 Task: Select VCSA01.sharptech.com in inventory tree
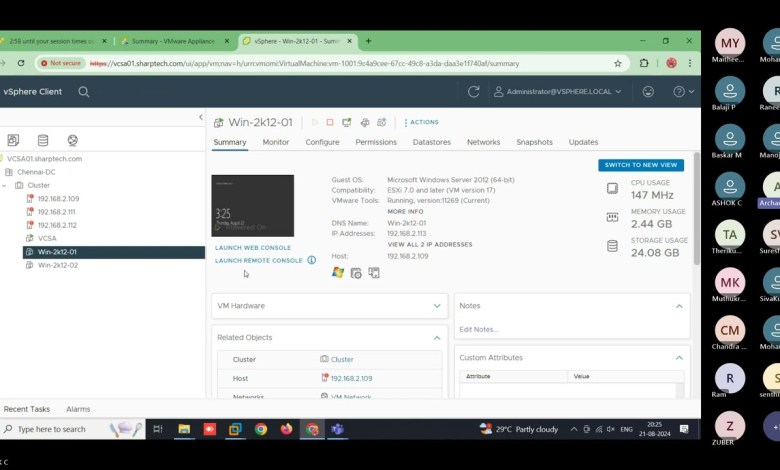(x=44, y=159)
